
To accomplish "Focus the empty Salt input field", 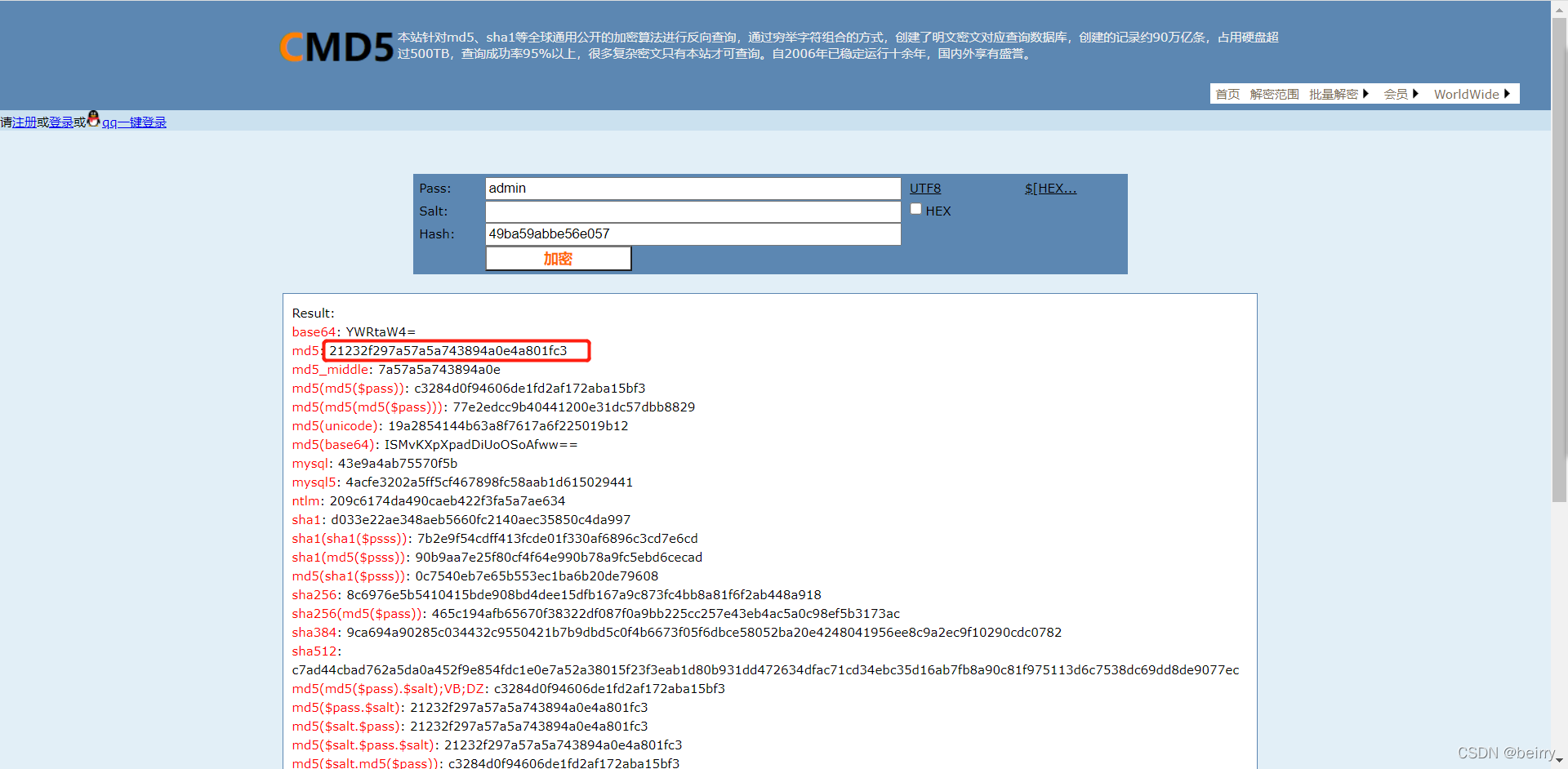I will coord(693,211).
